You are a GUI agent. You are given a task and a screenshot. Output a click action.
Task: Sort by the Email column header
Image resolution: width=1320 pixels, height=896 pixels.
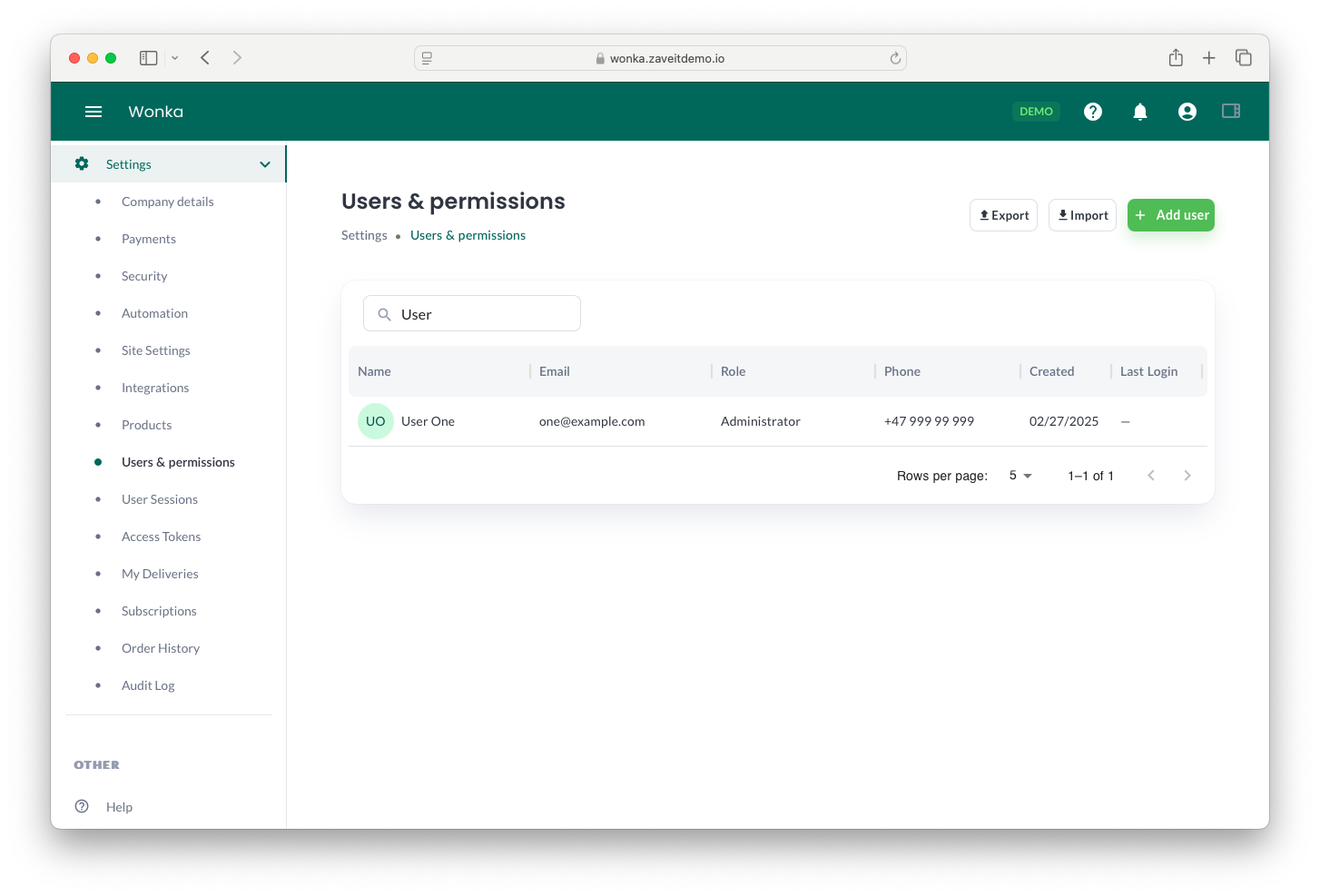(x=555, y=371)
